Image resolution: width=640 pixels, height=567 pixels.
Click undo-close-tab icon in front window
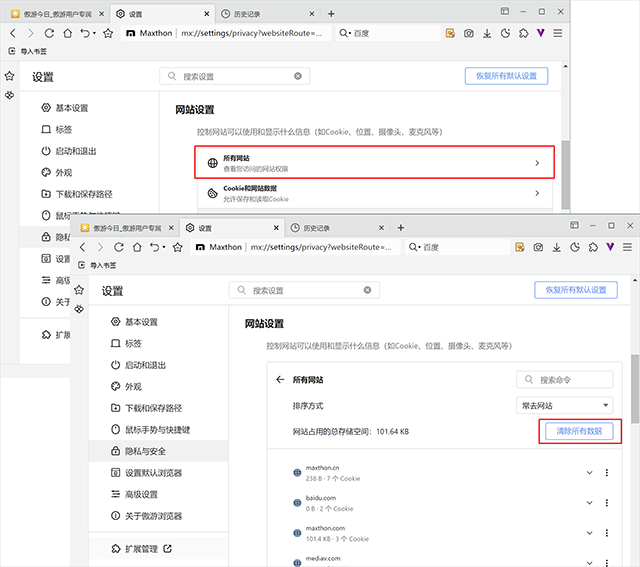pyautogui.click(x=157, y=247)
